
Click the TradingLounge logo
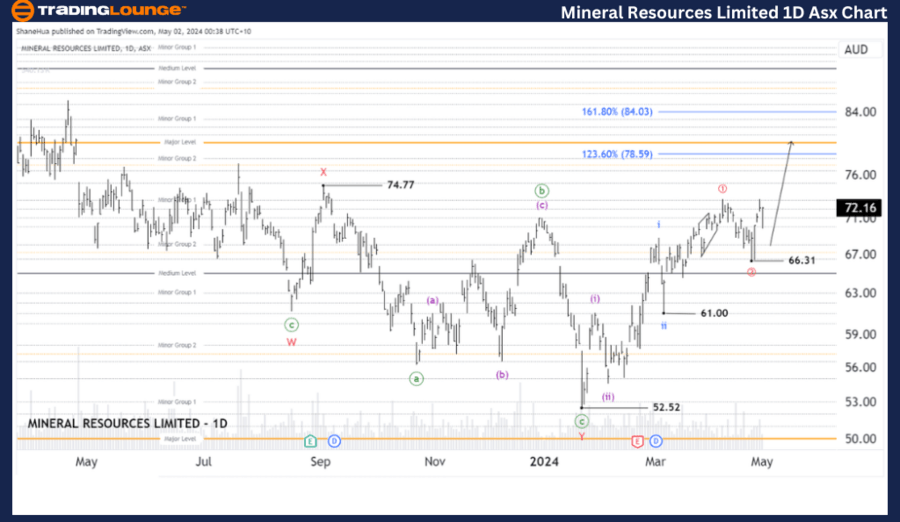tap(98, 10)
